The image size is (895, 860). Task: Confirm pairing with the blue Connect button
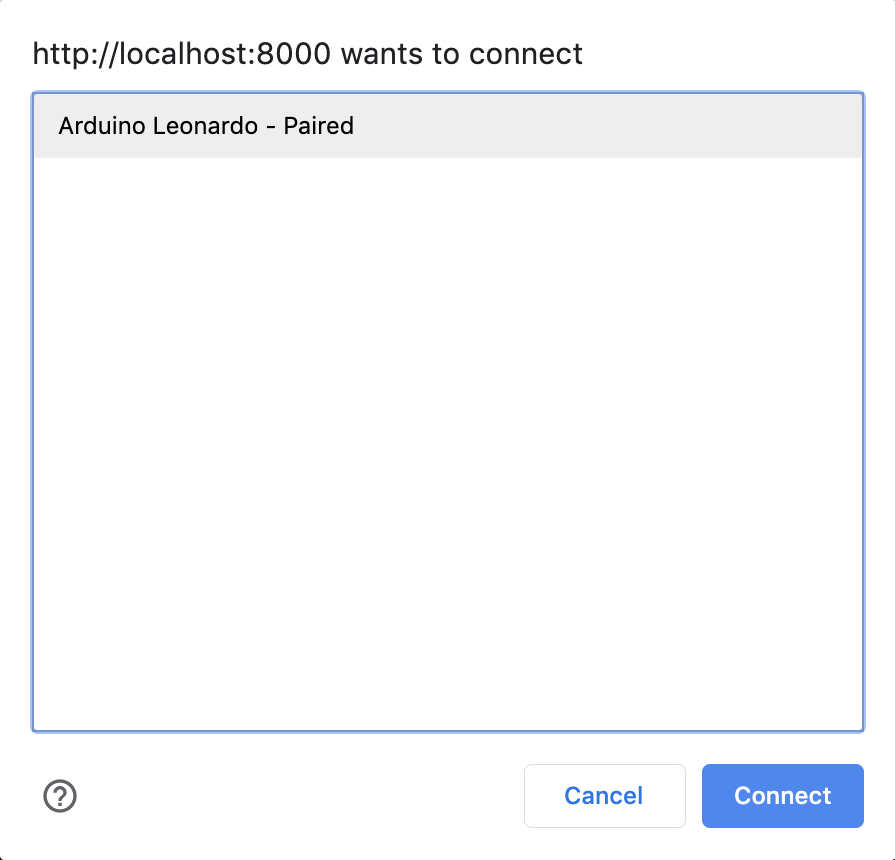(783, 796)
